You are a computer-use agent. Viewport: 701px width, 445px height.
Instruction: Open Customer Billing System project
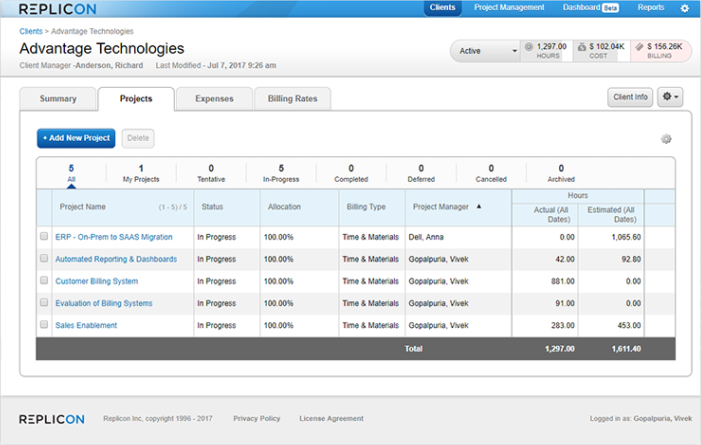coord(97,281)
